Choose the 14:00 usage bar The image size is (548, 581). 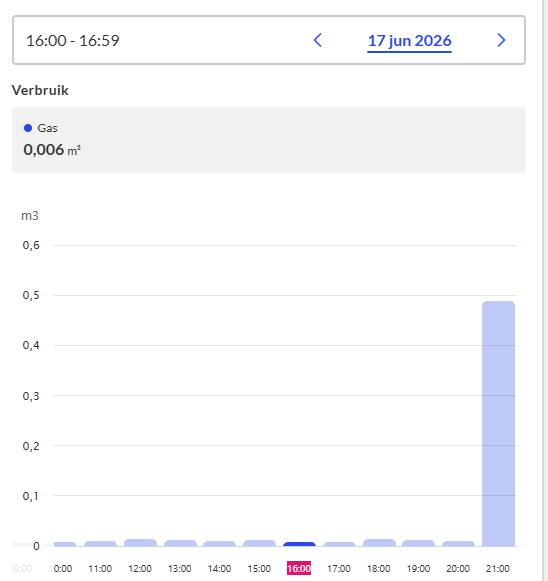219,544
